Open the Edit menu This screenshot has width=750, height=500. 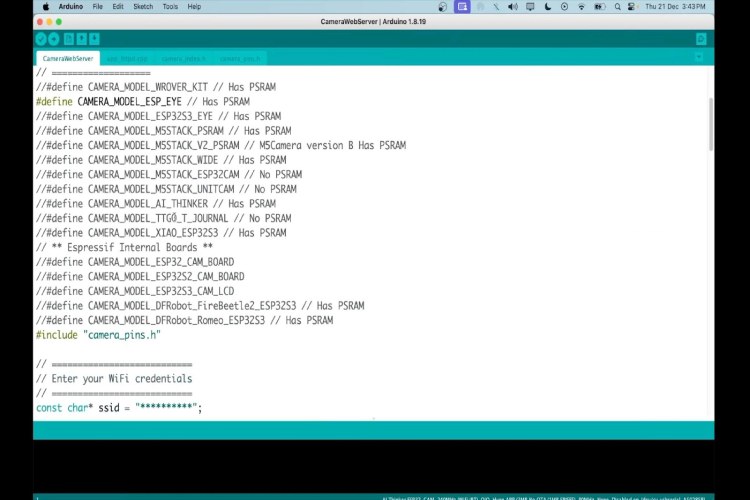coord(118,7)
